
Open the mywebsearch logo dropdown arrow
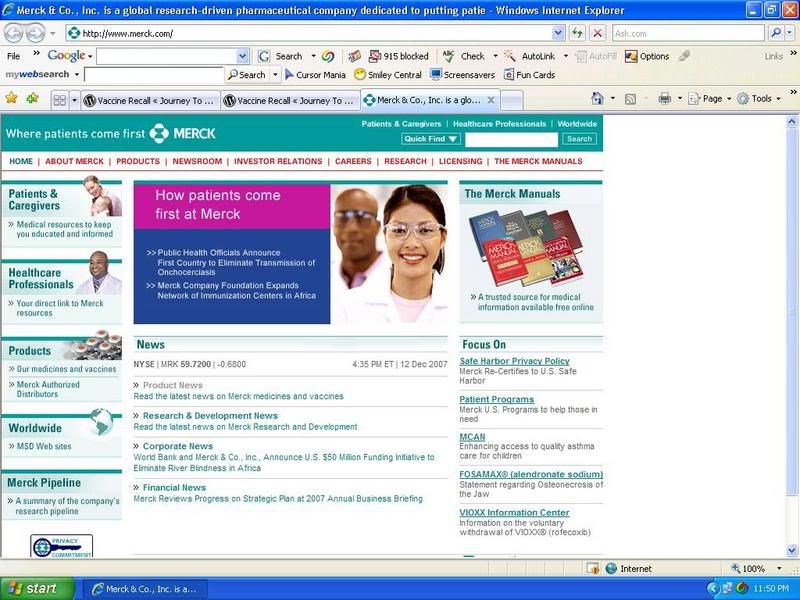coord(77,74)
